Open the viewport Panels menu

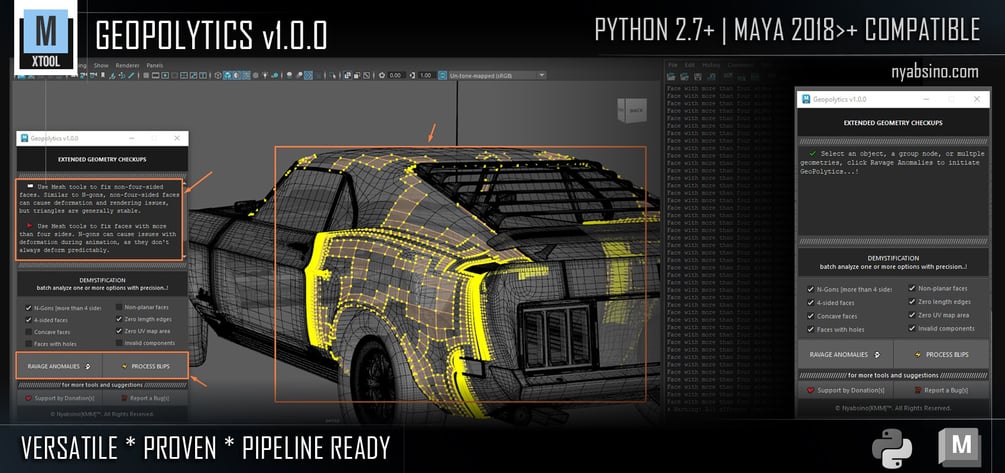coord(155,65)
